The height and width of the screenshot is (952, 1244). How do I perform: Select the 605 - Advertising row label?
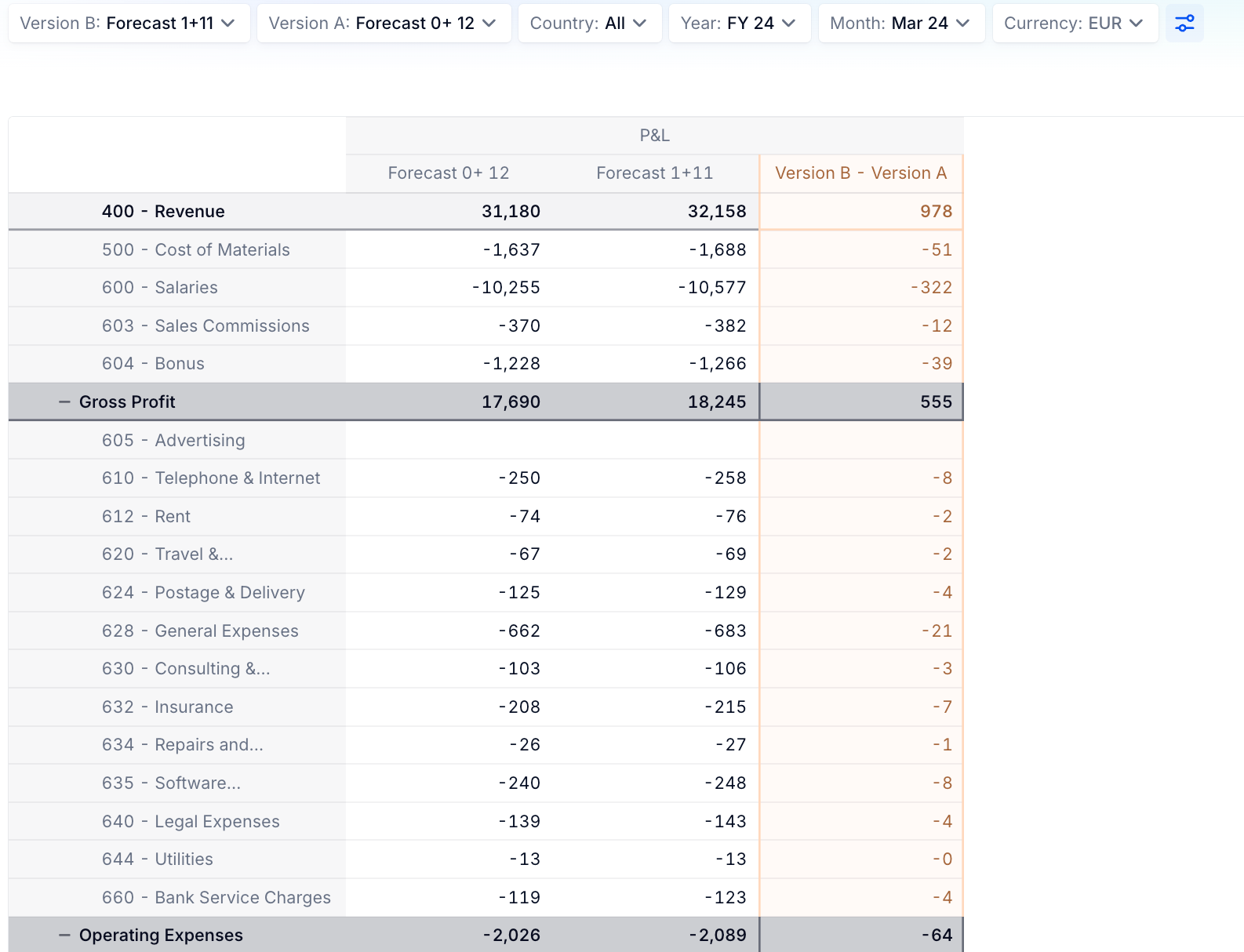tap(173, 441)
